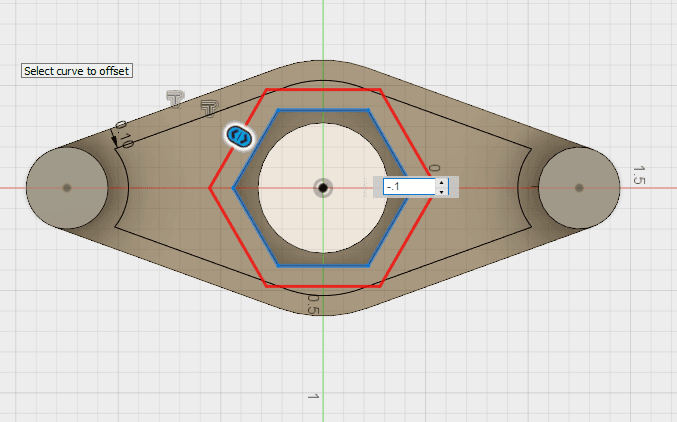Click the sketch origin center point

click(x=323, y=187)
